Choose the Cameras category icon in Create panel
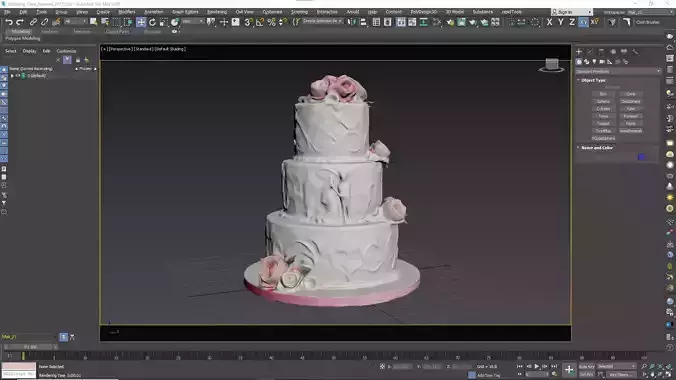The height and width of the screenshot is (380, 676). click(x=602, y=62)
